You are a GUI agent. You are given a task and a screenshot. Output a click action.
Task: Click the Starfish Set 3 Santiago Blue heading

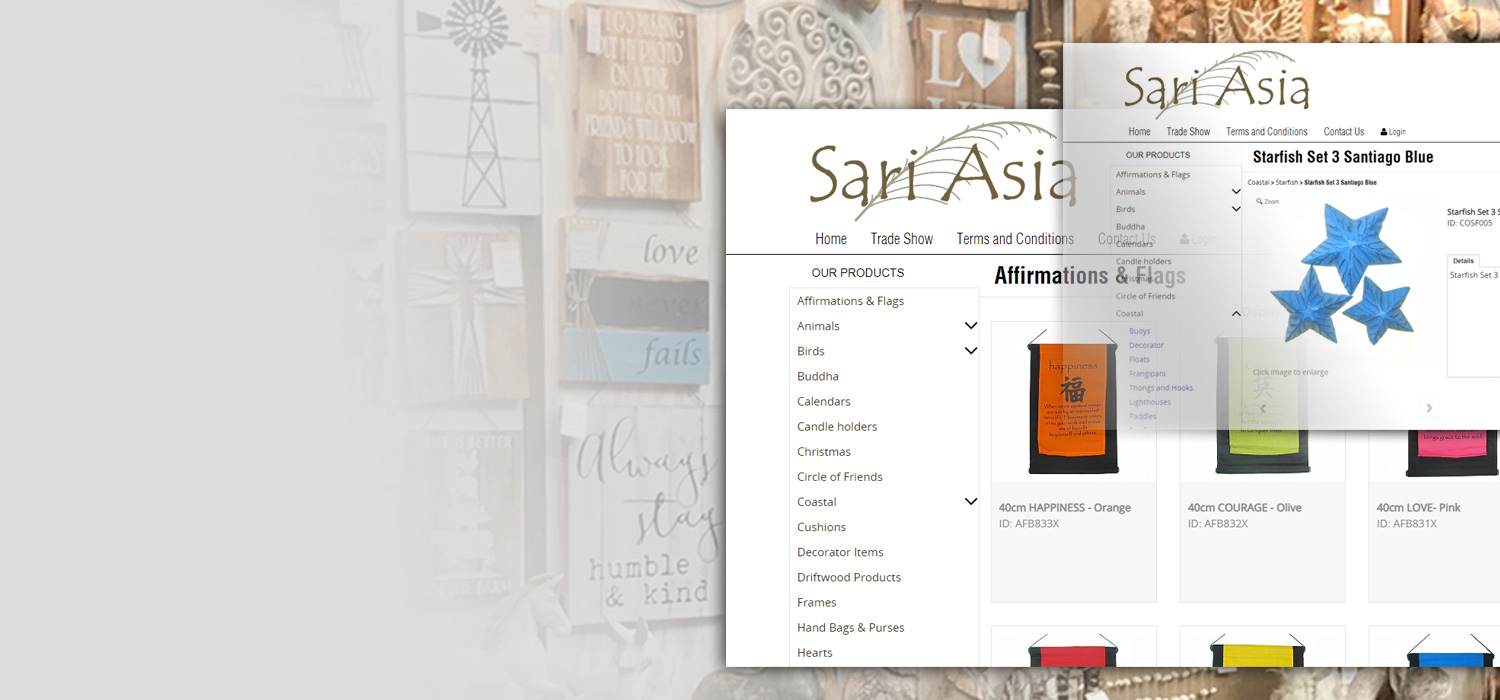tap(1343, 157)
